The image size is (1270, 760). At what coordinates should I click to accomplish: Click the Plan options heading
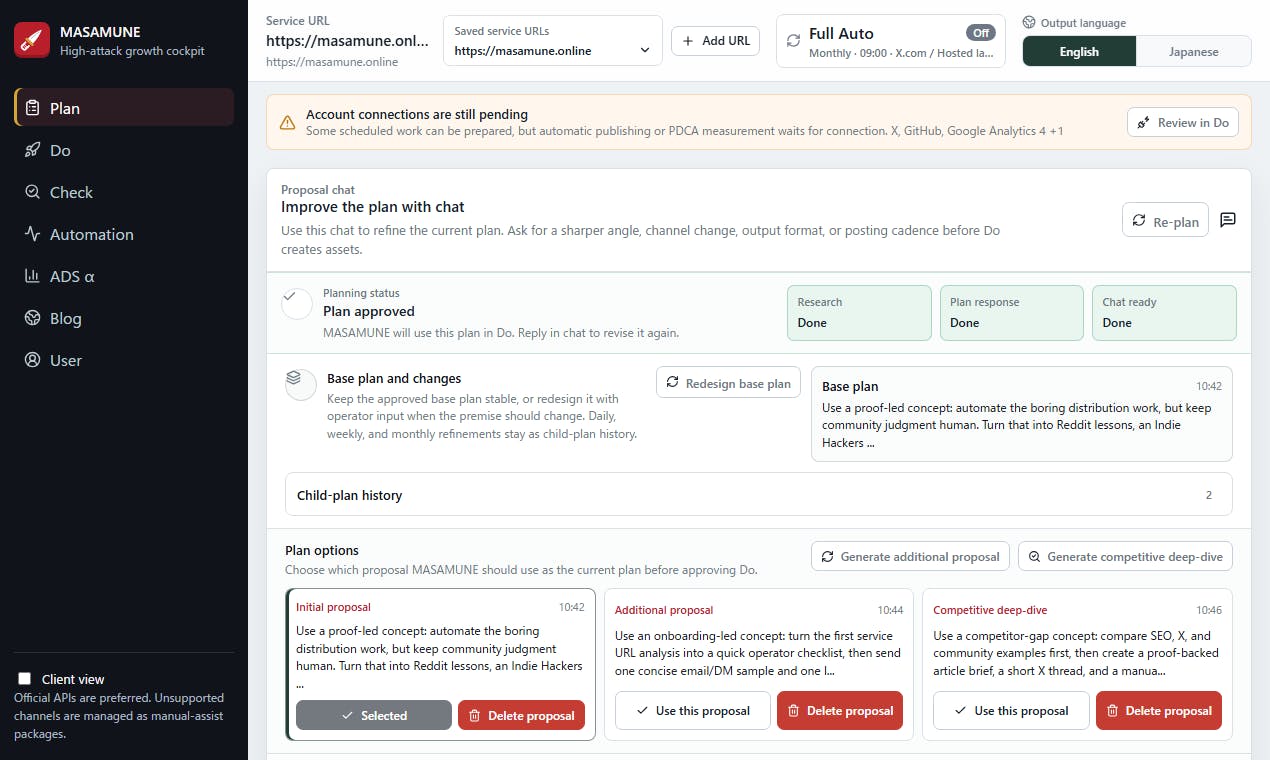[322, 550]
